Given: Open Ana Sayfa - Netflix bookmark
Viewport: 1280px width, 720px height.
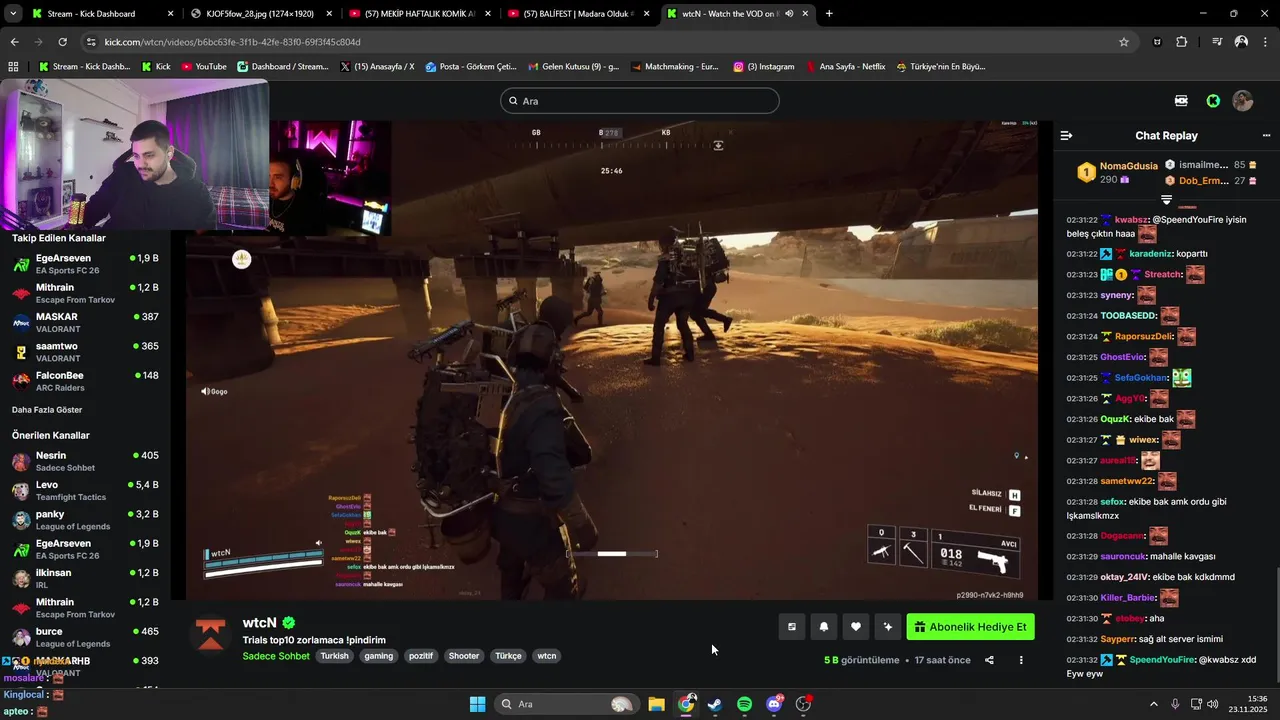Looking at the screenshot, I should click(x=845, y=67).
